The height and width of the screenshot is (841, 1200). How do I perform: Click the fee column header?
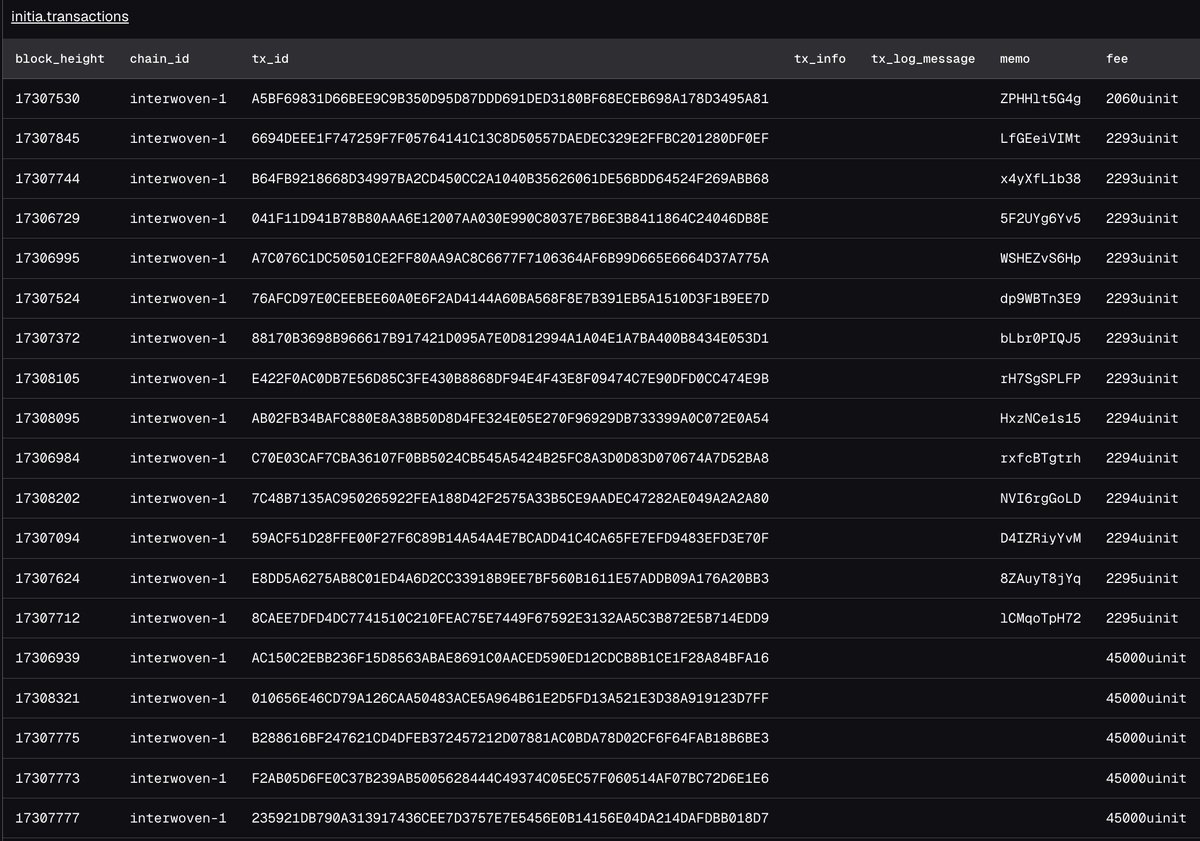(x=1117, y=59)
